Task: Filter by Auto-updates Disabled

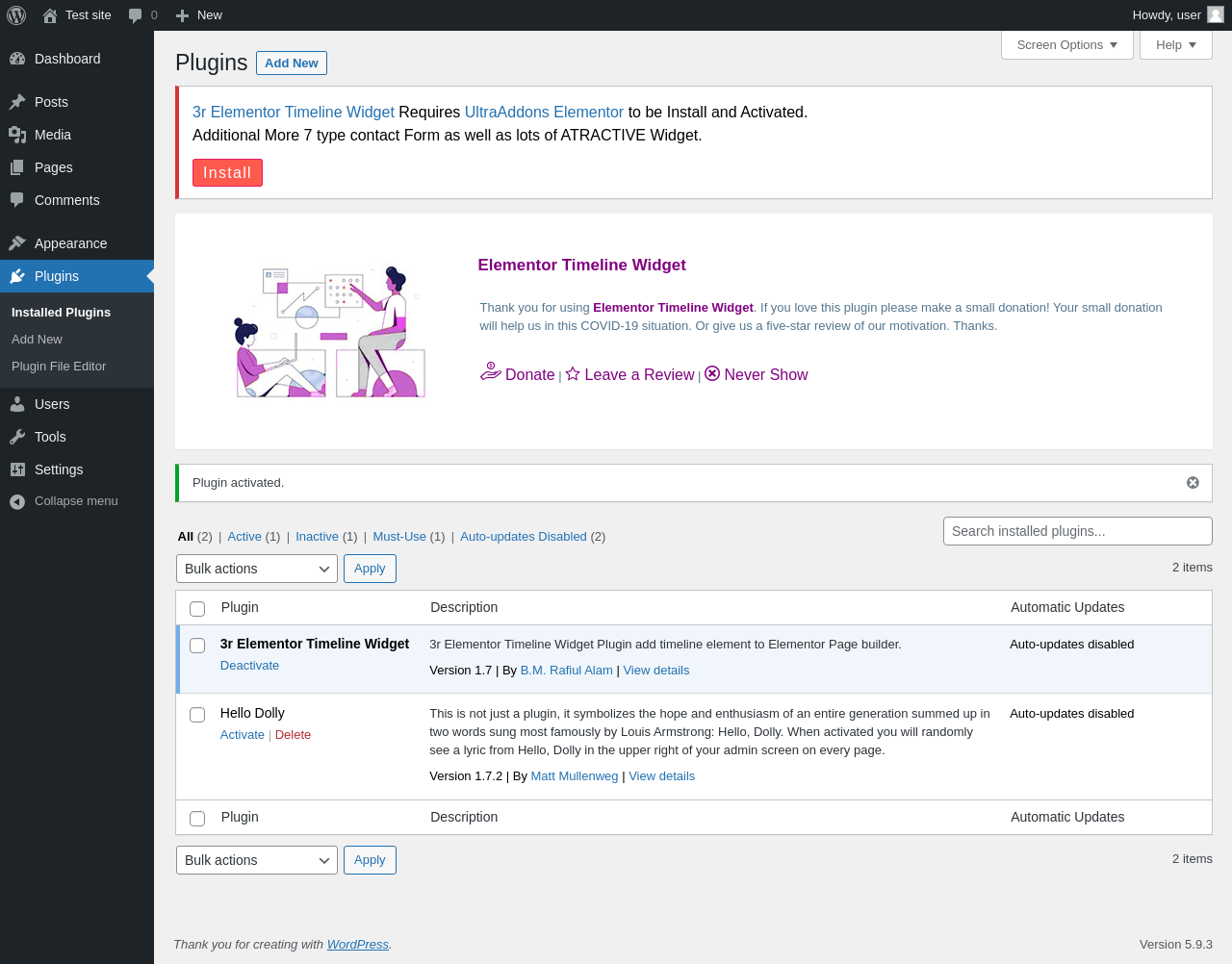Action: [524, 537]
